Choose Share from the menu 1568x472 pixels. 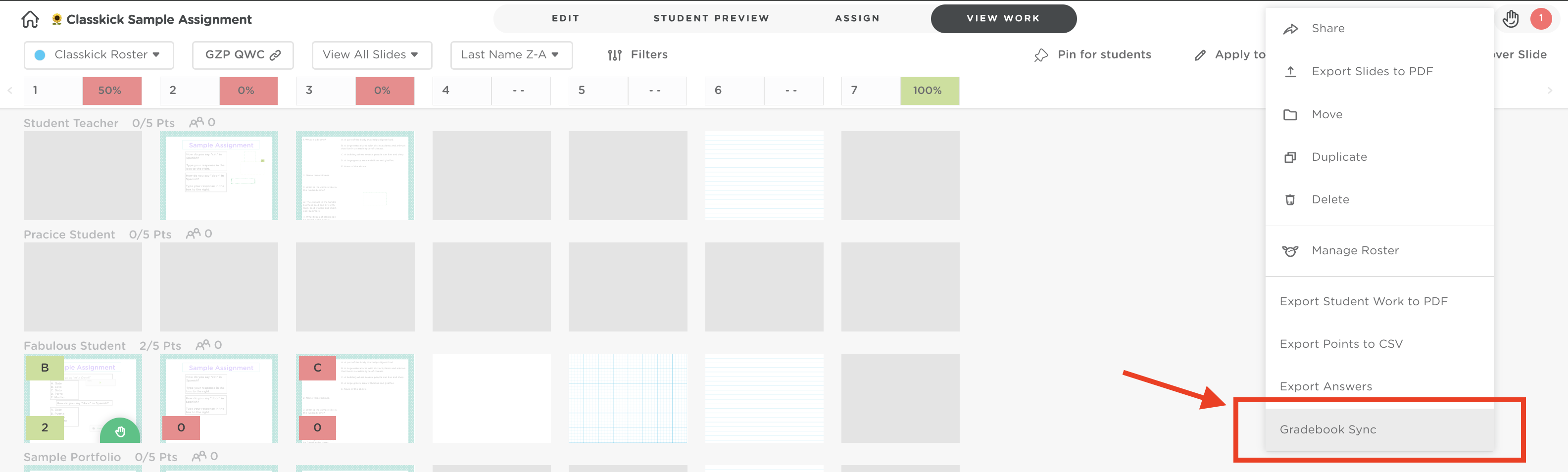(x=1379, y=29)
